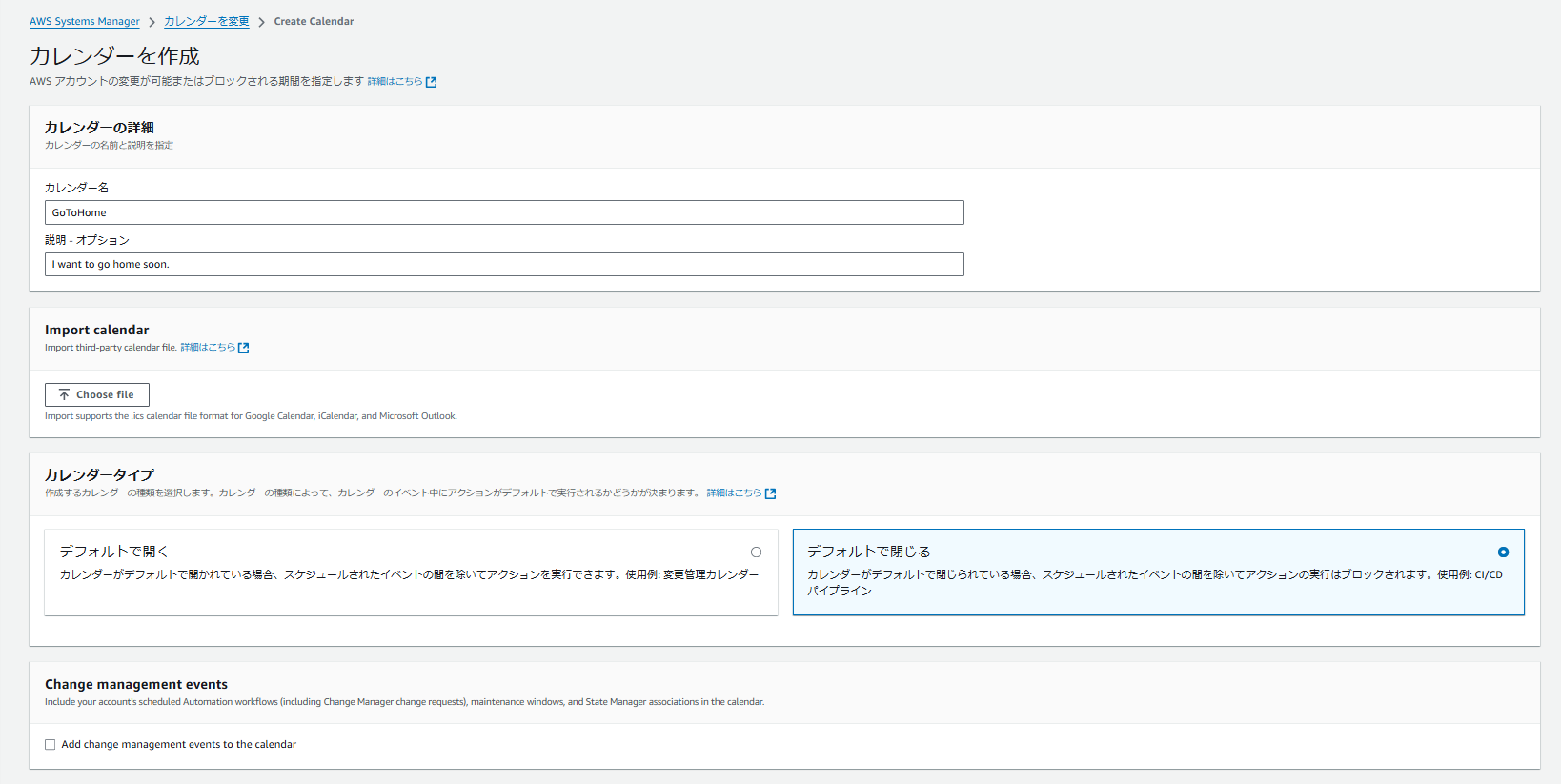Focus the カレンダー名 field containing GoToHome
The width and height of the screenshot is (1561, 784).
pyautogui.click(x=504, y=212)
